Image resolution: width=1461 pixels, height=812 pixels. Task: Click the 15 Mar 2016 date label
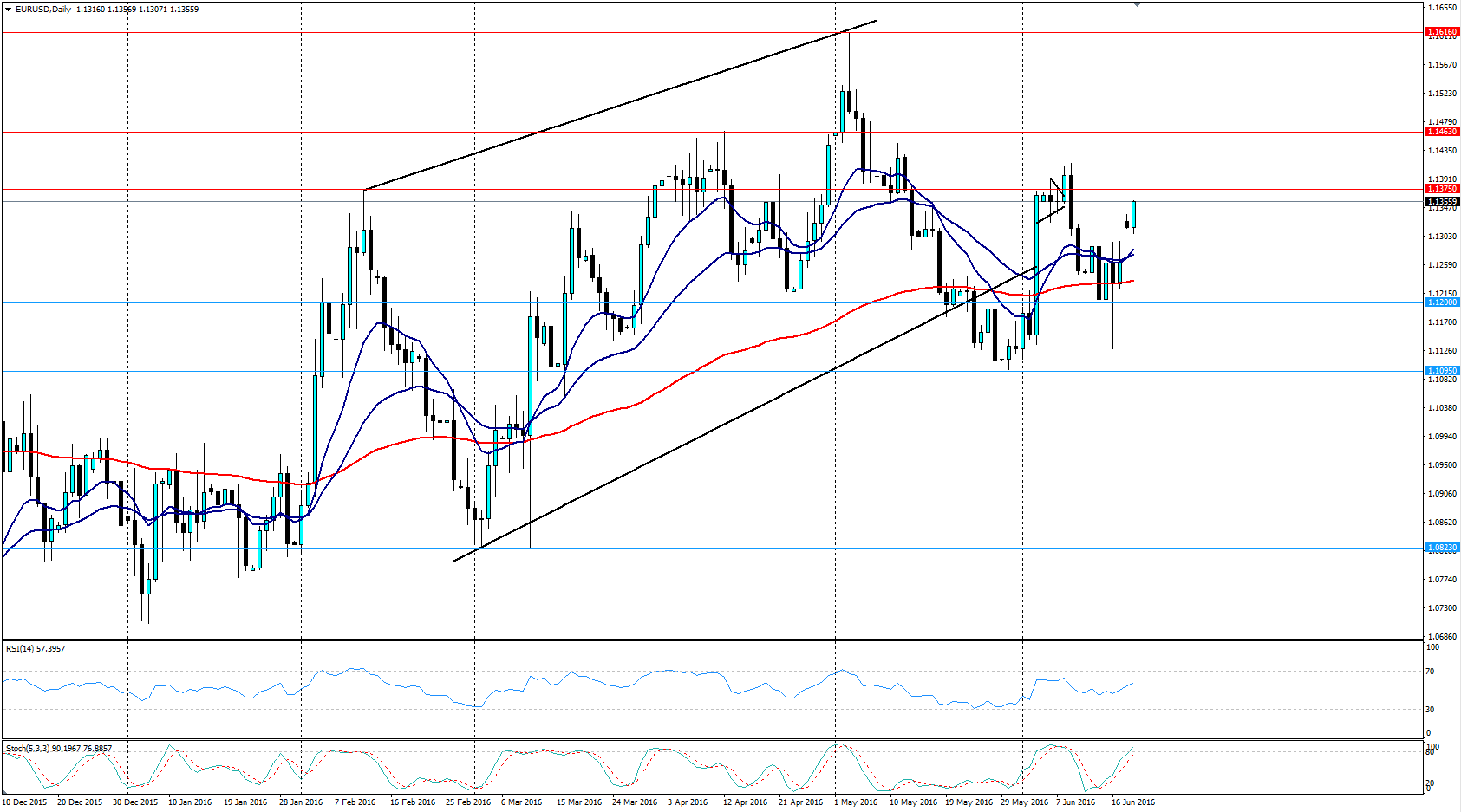579,802
